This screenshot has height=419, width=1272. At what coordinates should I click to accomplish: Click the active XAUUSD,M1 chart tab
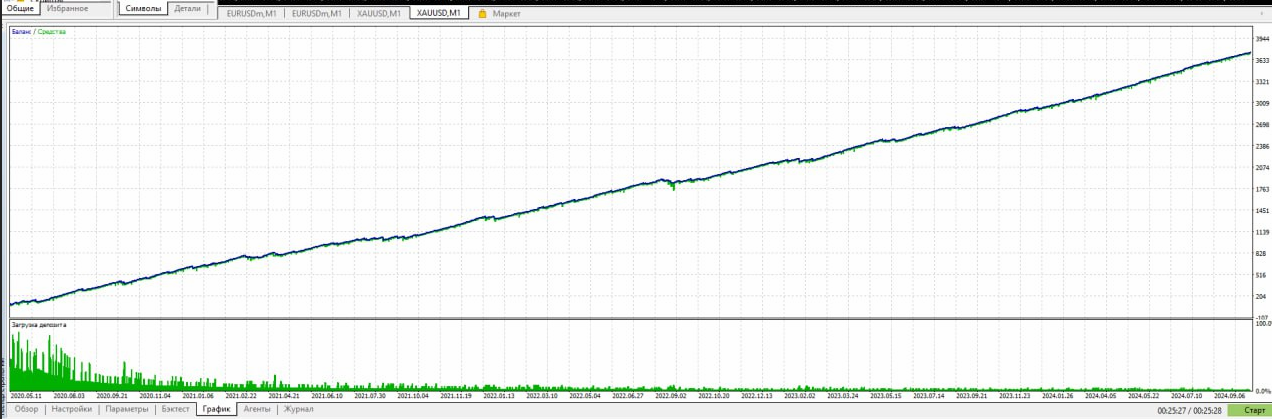pos(439,14)
